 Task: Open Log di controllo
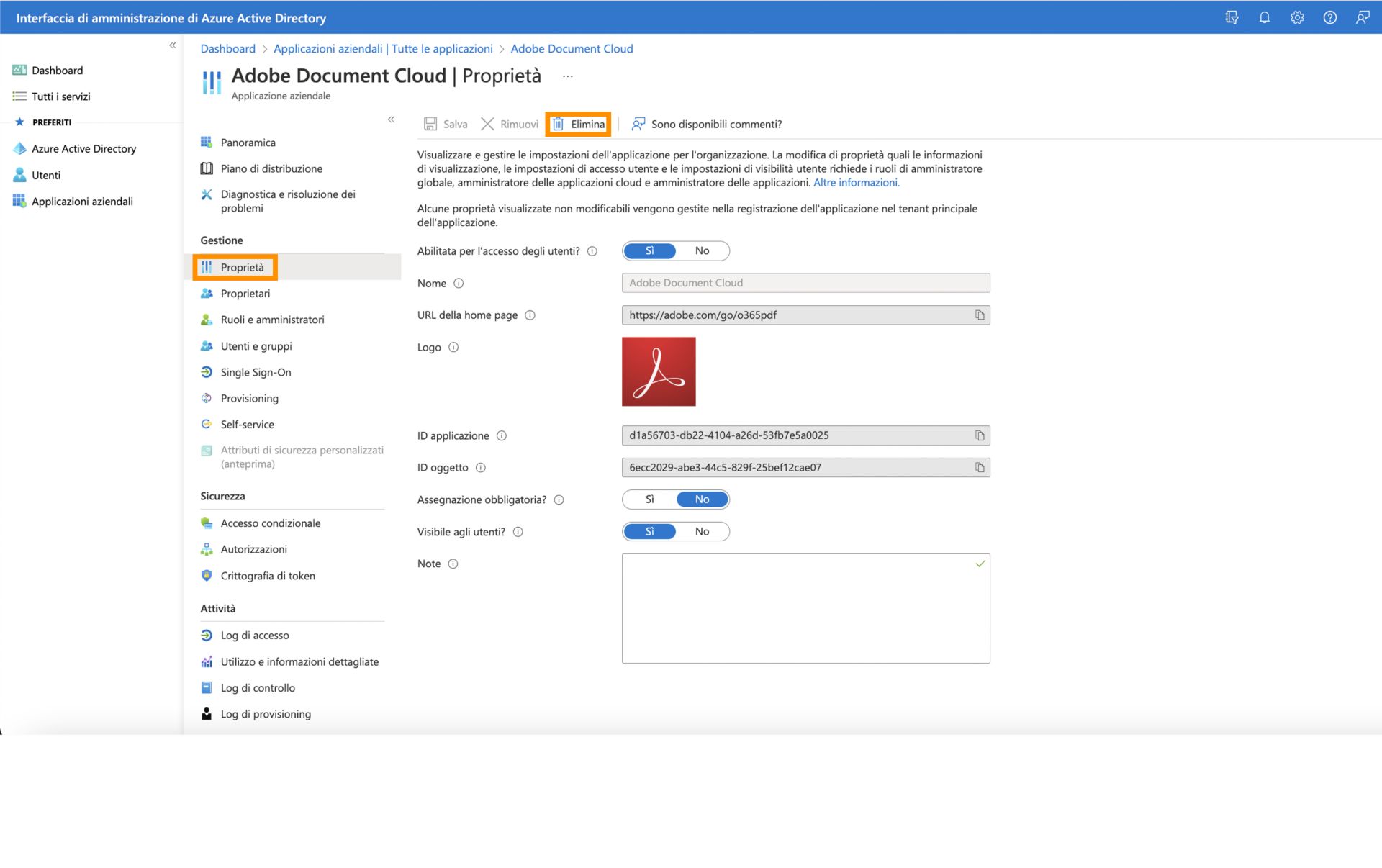258,688
